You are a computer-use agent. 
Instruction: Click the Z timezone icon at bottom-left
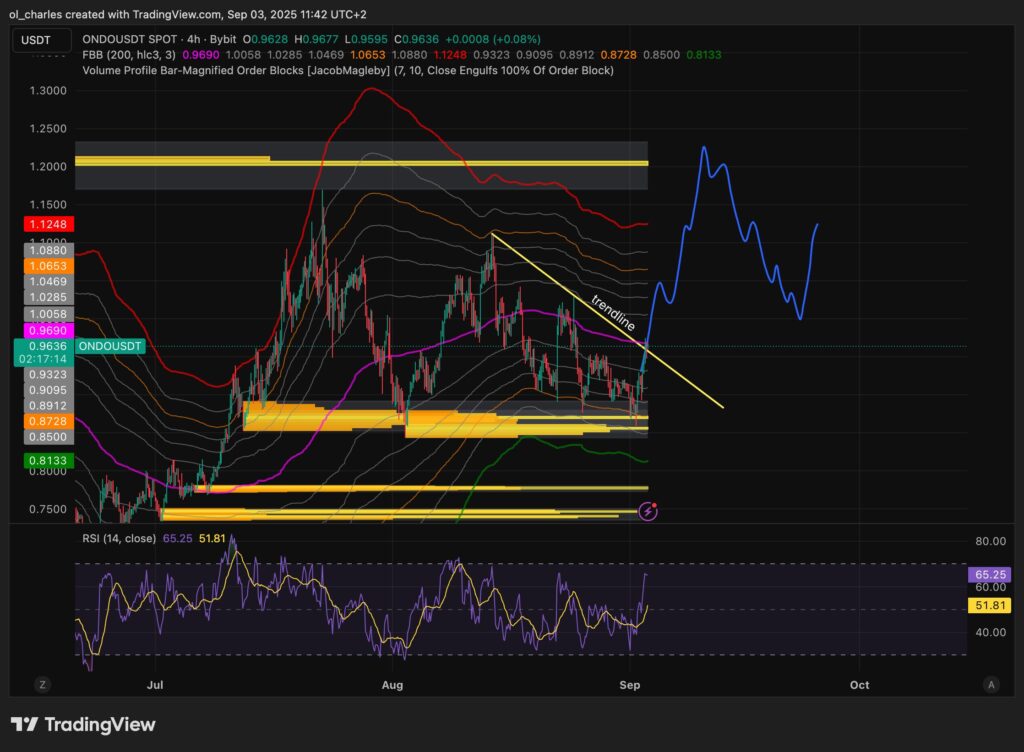coord(43,685)
